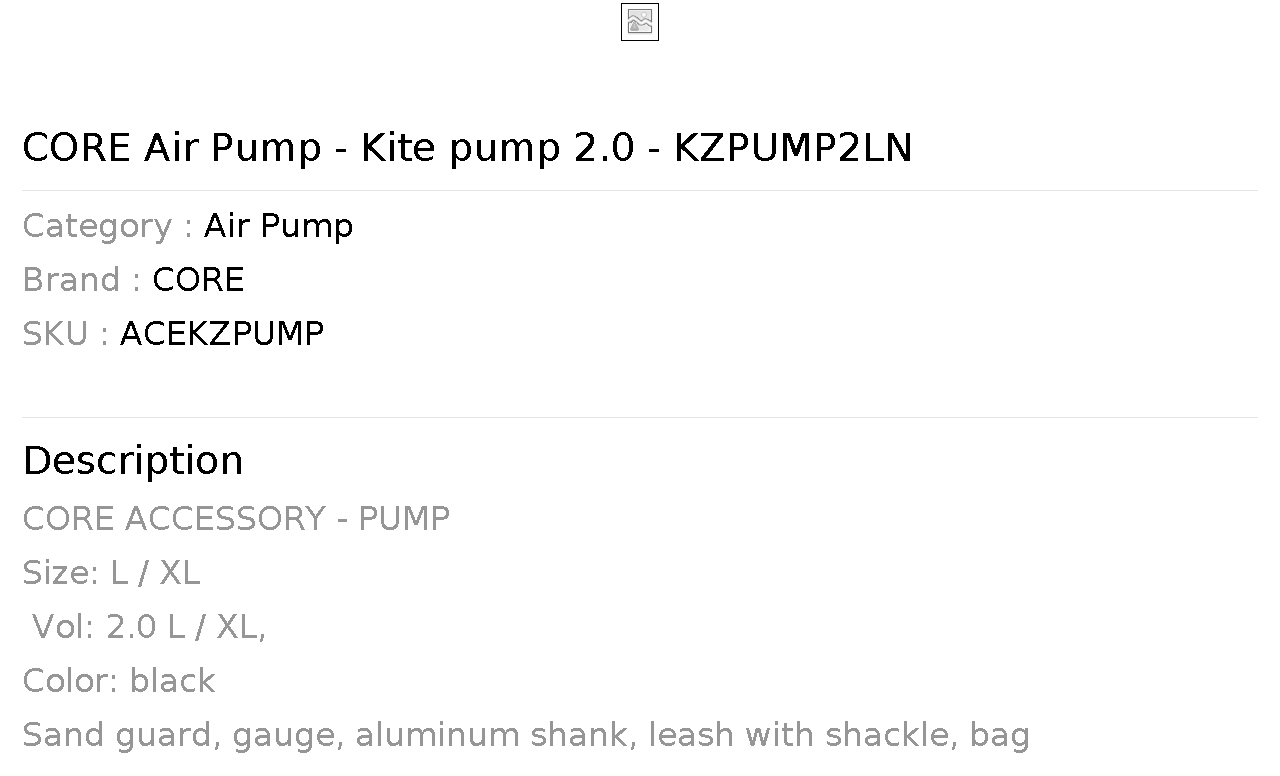
Task: Click the broken product image placeholder icon
Action: [x=640, y=22]
